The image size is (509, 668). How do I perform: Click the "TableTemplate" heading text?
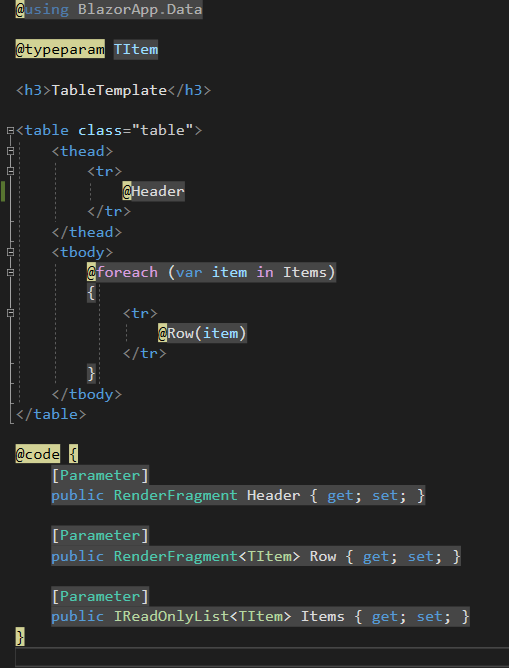click(x=109, y=90)
